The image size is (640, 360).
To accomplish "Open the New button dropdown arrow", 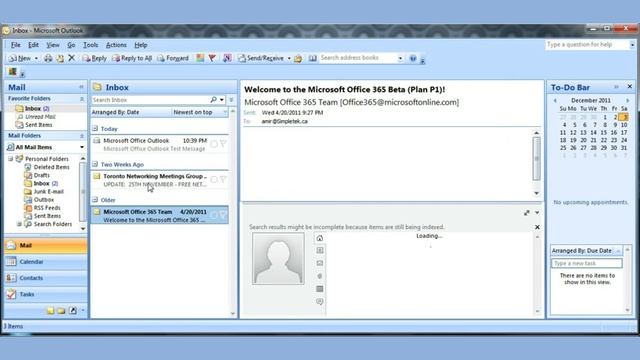I will click(x=36, y=58).
